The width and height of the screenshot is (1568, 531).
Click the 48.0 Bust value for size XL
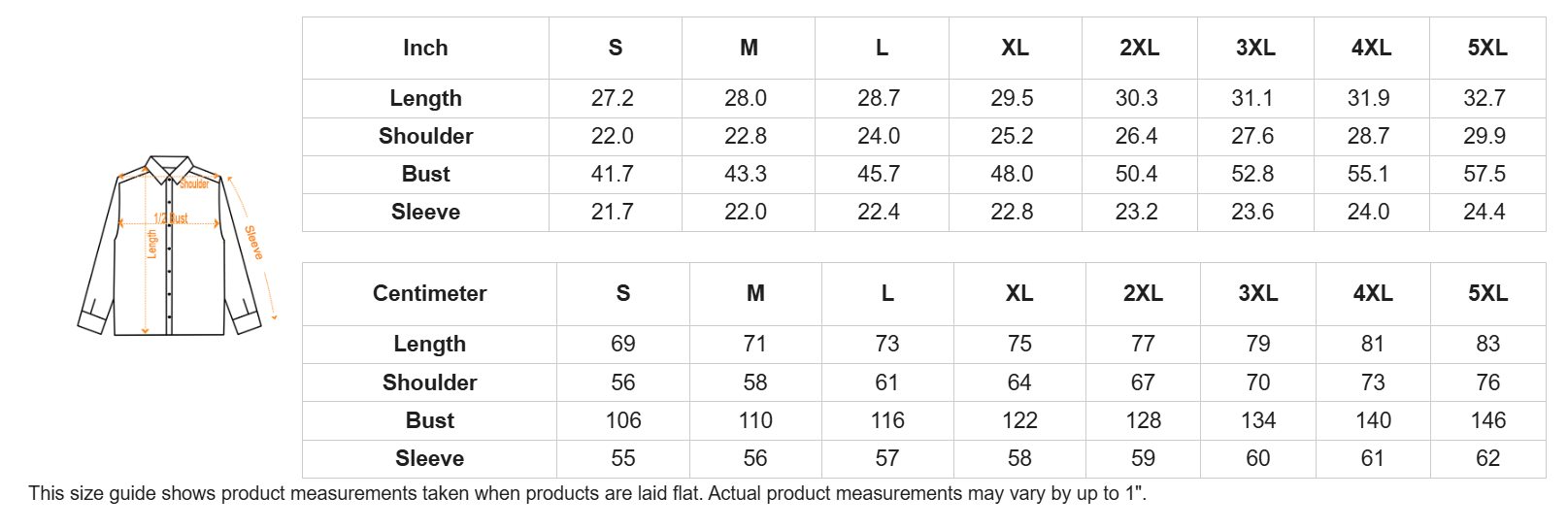(1012, 174)
